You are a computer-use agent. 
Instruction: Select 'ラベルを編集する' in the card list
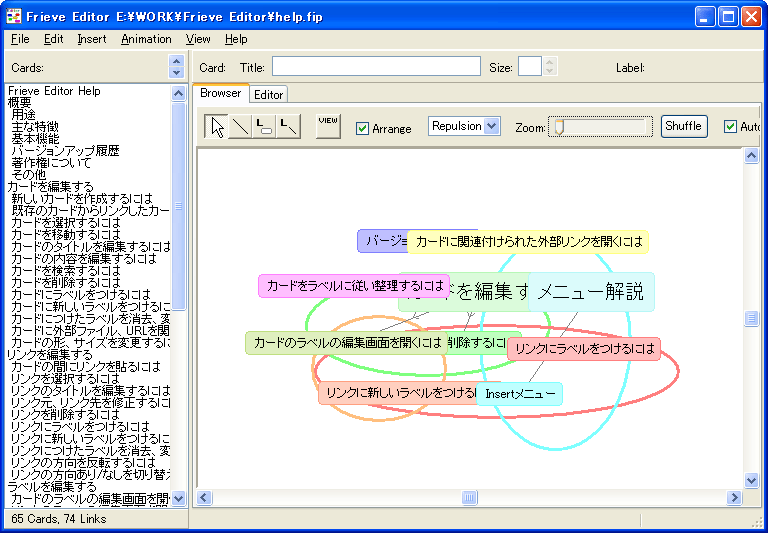[x=52, y=486]
